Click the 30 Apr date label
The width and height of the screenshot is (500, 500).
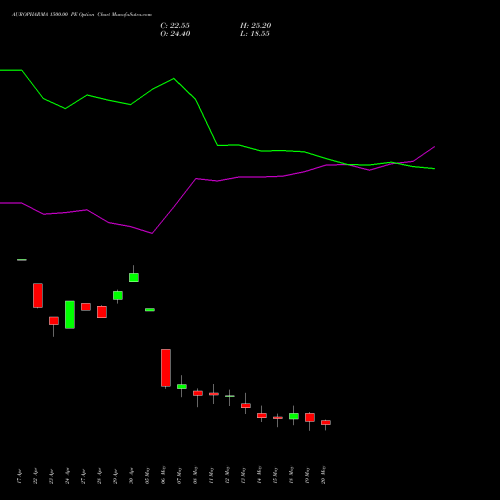click(x=132, y=476)
